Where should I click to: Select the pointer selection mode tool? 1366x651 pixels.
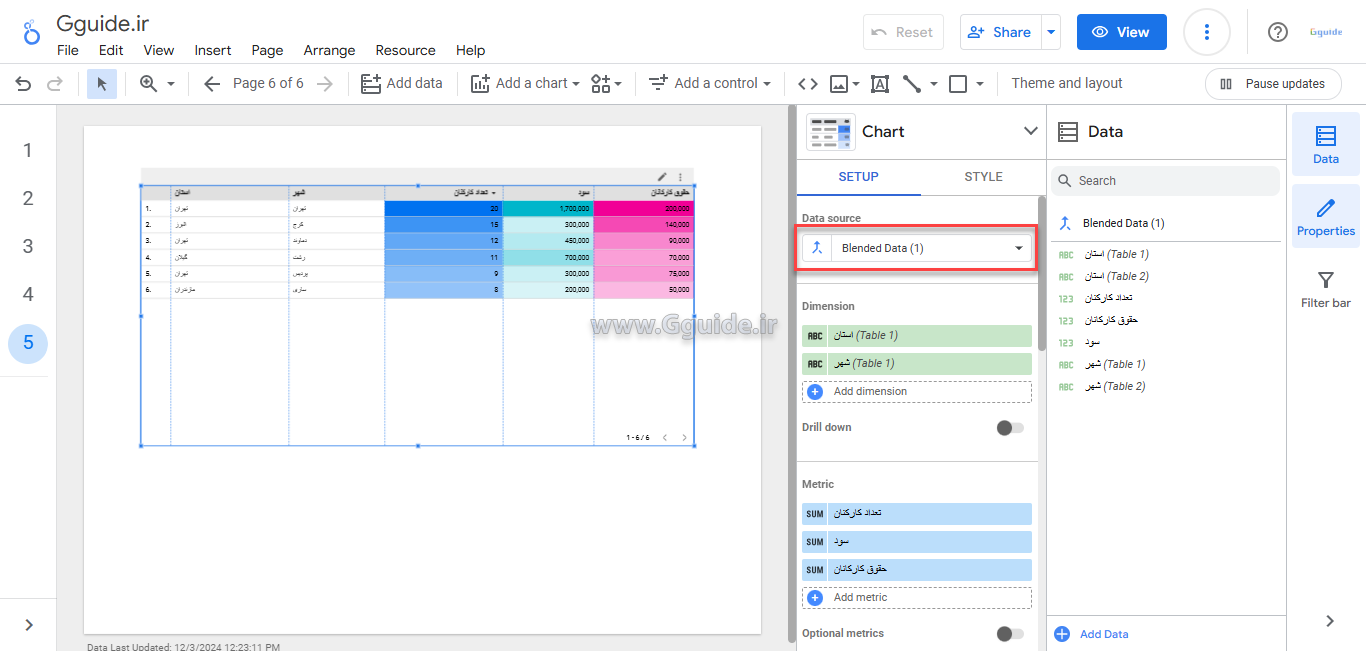pos(102,84)
